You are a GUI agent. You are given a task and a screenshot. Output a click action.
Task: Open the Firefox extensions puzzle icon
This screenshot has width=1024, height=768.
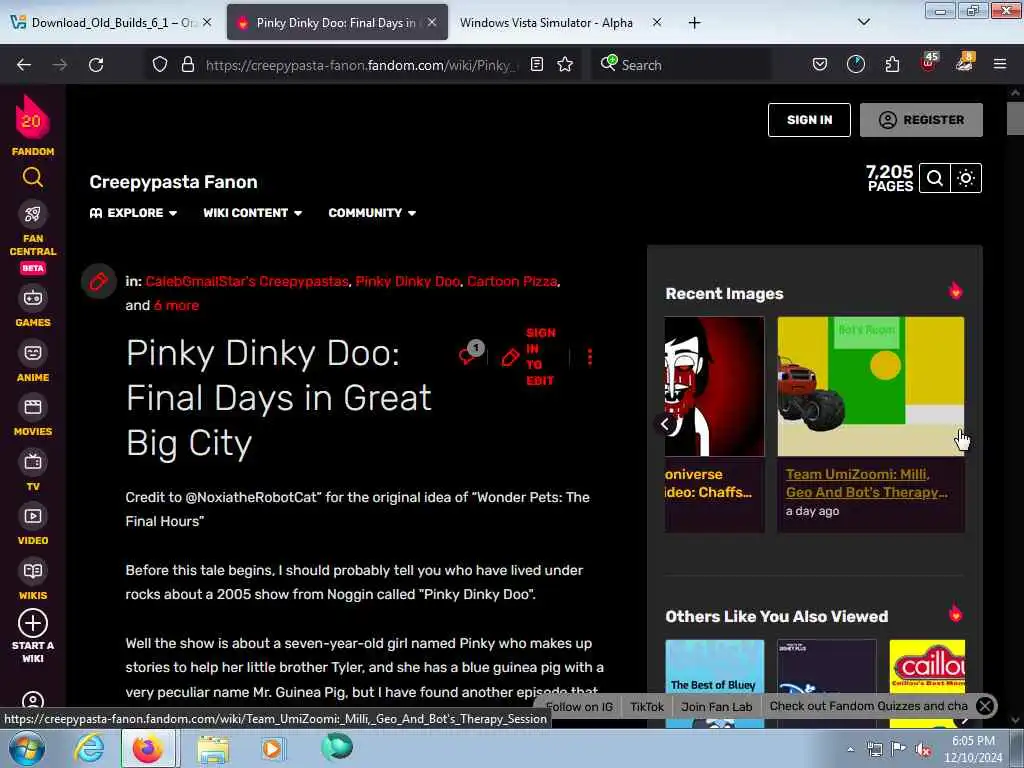coord(892,64)
